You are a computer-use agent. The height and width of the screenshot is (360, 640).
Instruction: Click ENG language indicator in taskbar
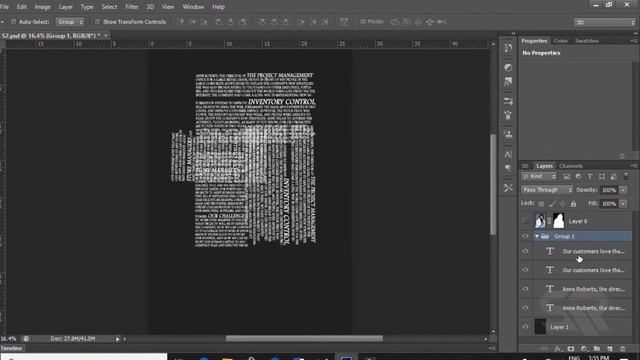coord(574,358)
